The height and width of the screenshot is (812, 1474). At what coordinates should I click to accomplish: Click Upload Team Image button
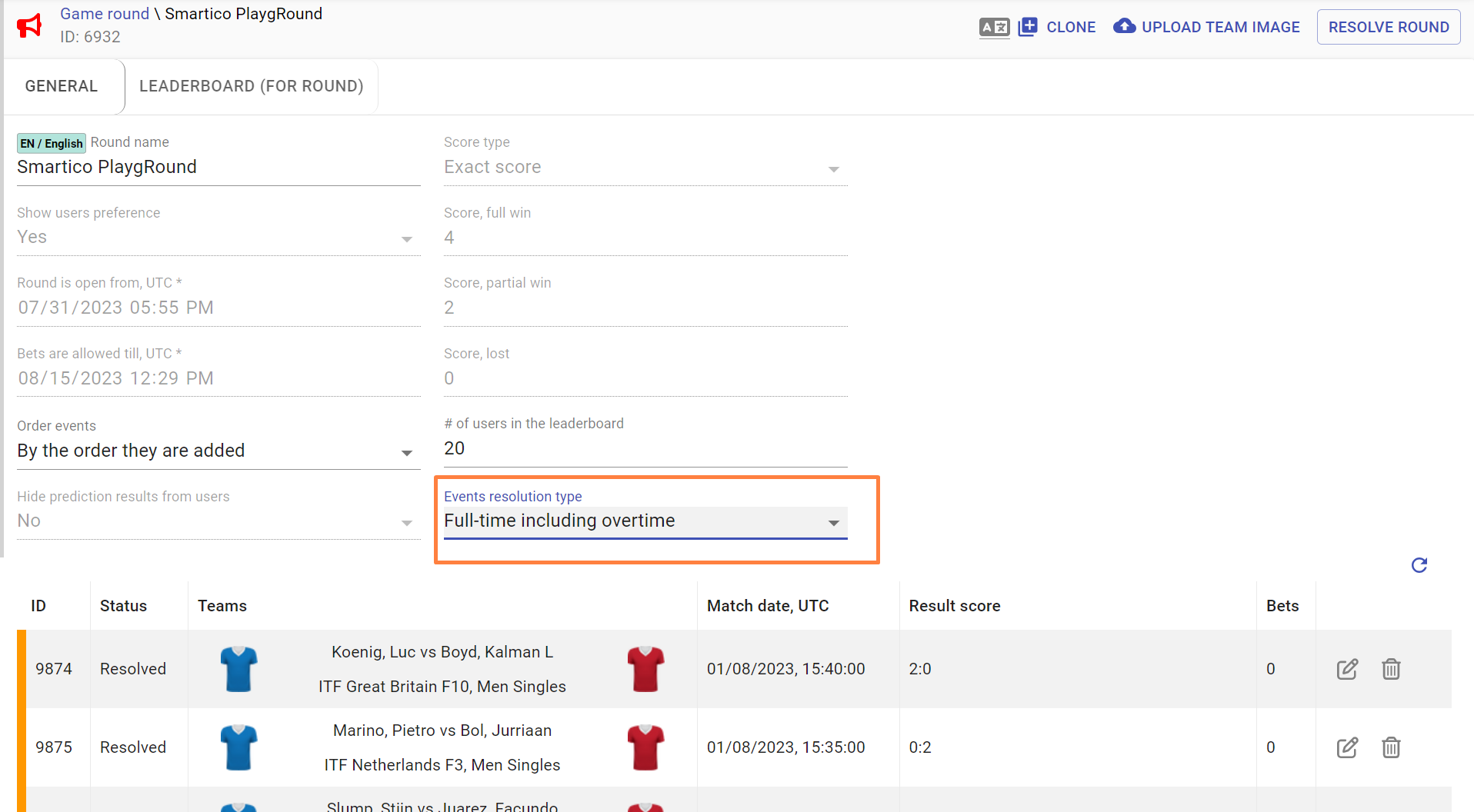[x=1206, y=28]
